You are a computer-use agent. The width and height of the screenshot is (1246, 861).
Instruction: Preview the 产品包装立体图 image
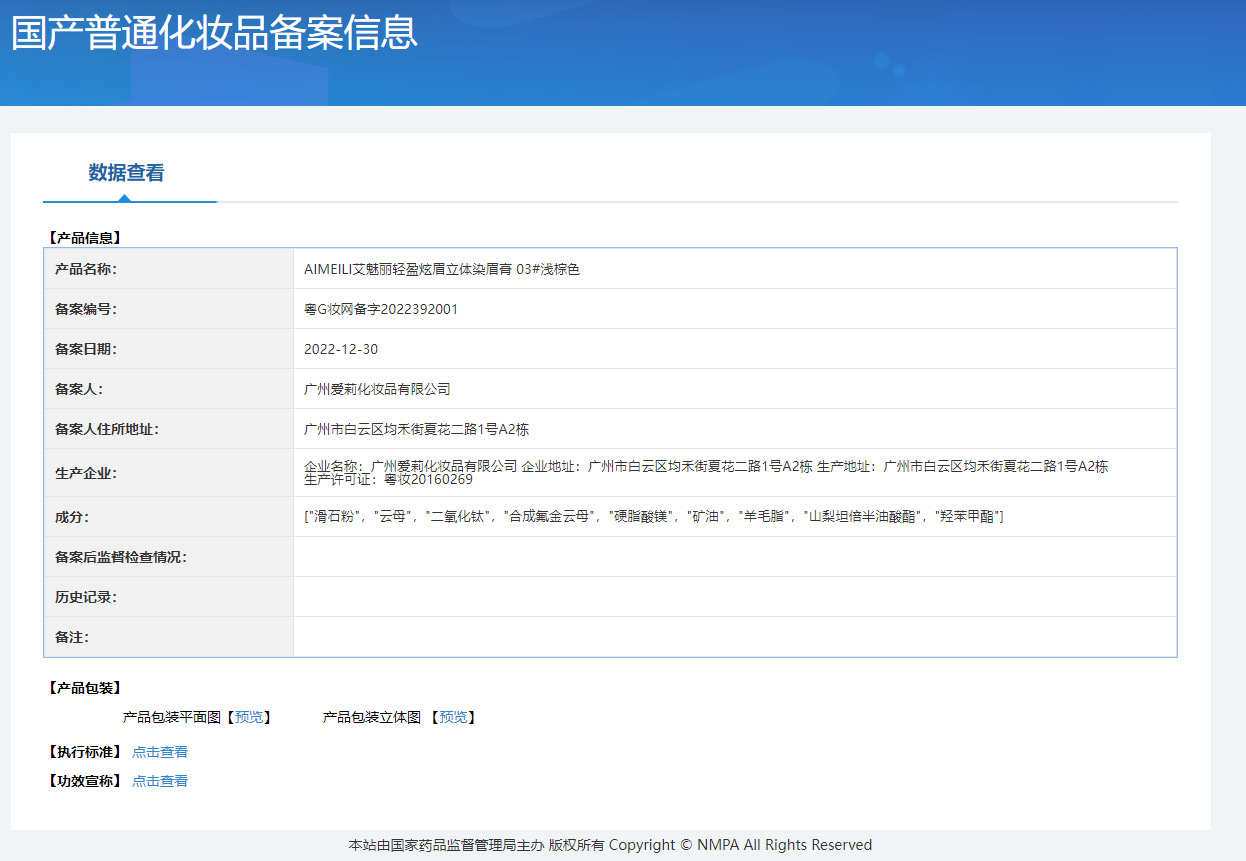(x=453, y=717)
